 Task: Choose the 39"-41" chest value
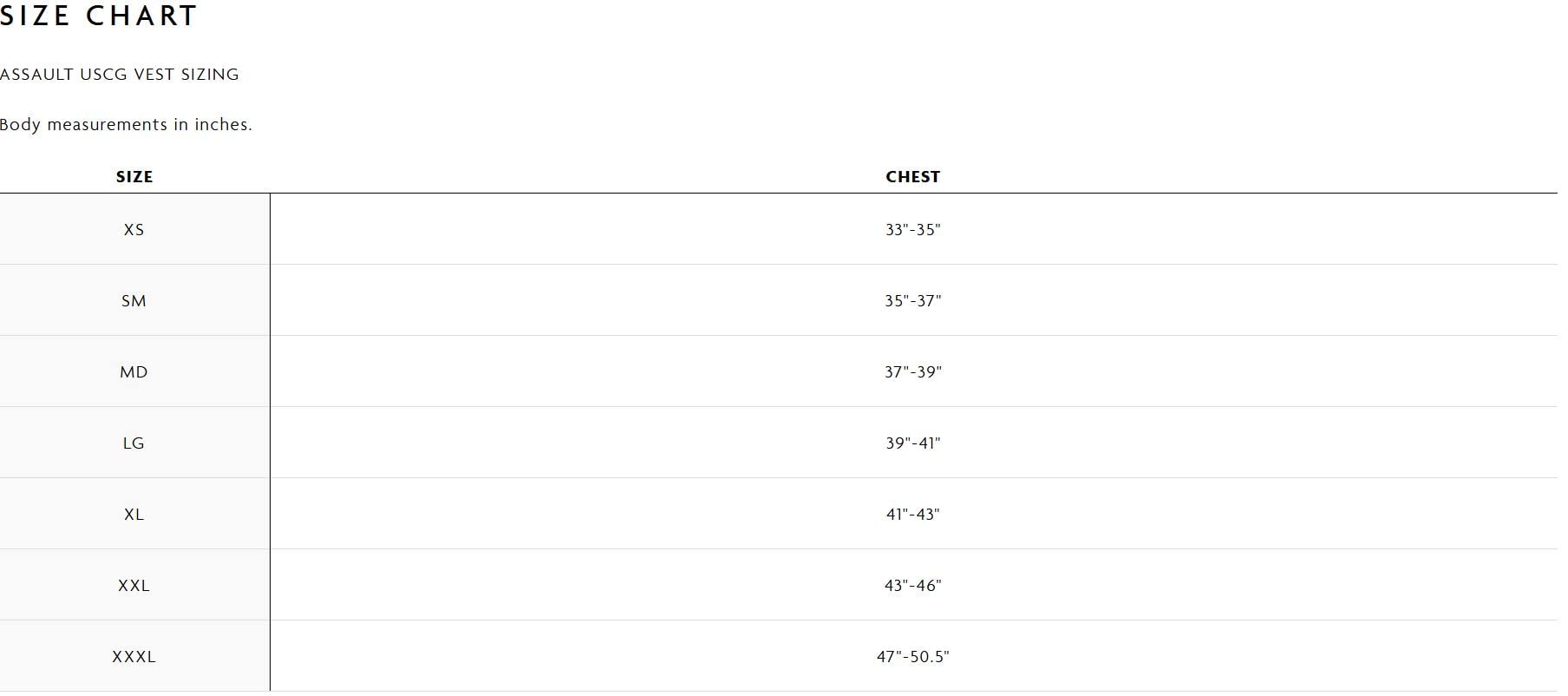(912, 443)
